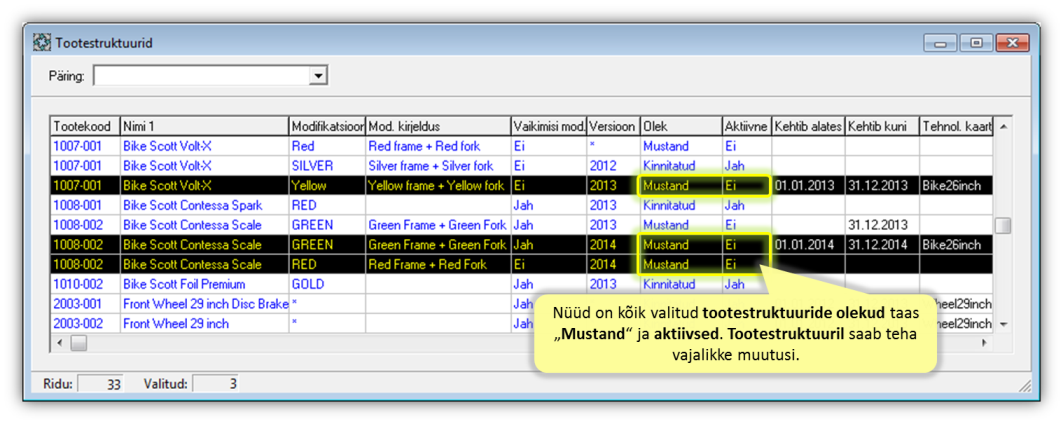Click the 'Red frame + Red fork' description
Screen dimensions: 1063x424
pos(426,146)
